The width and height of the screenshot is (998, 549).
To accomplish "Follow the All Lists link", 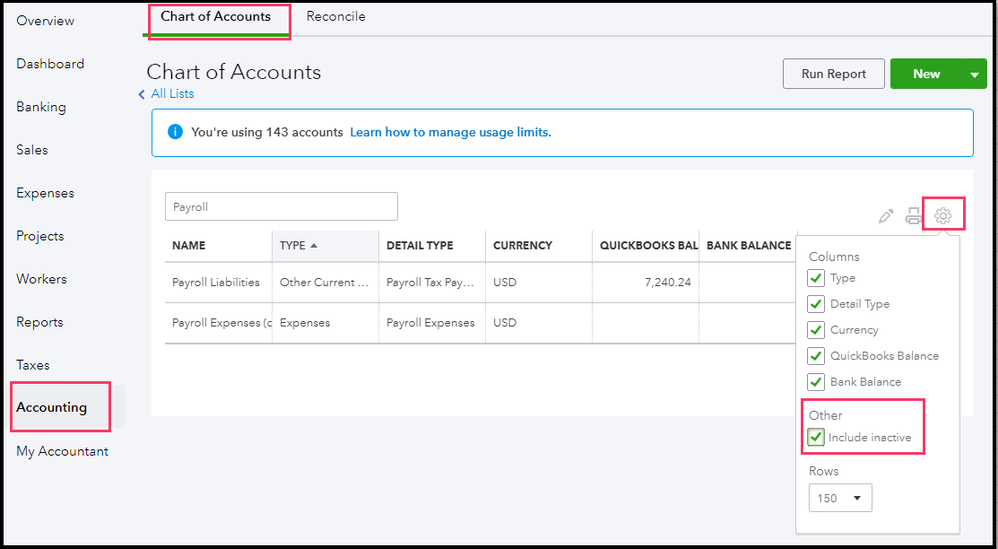I will (x=172, y=94).
